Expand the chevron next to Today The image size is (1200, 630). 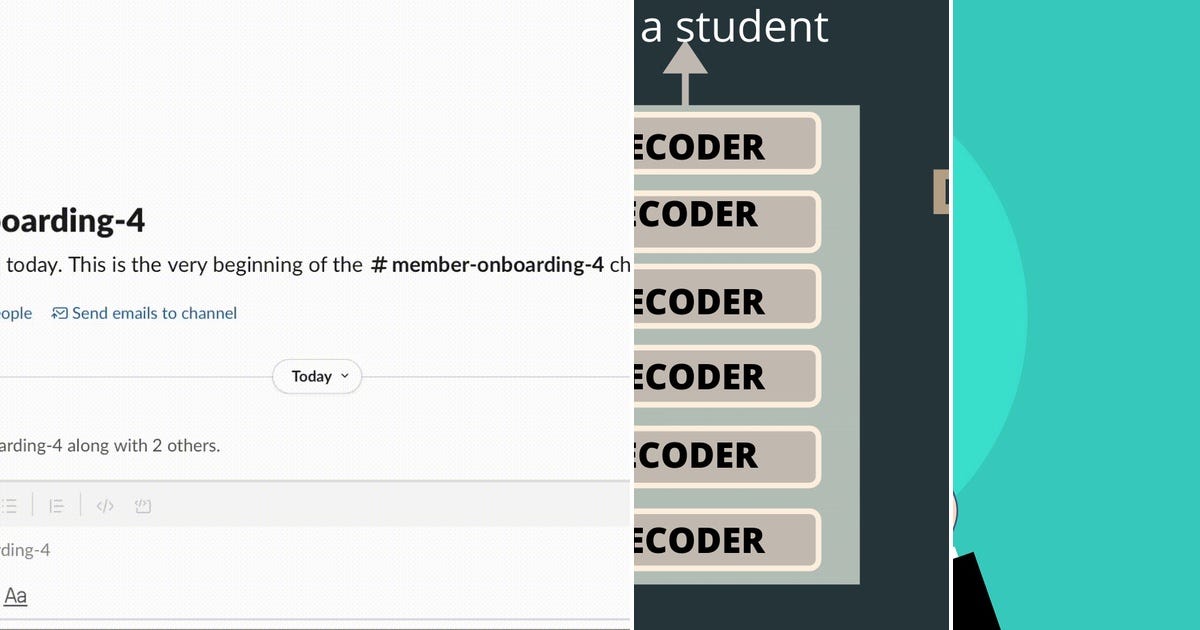click(x=345, y=376)
